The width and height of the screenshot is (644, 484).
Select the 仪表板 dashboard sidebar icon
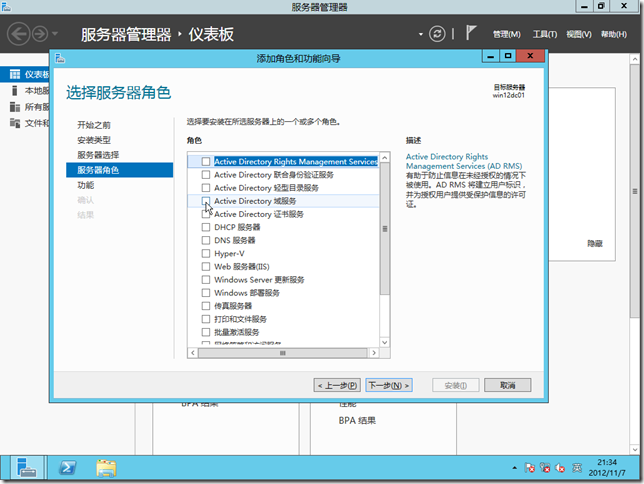15,74
